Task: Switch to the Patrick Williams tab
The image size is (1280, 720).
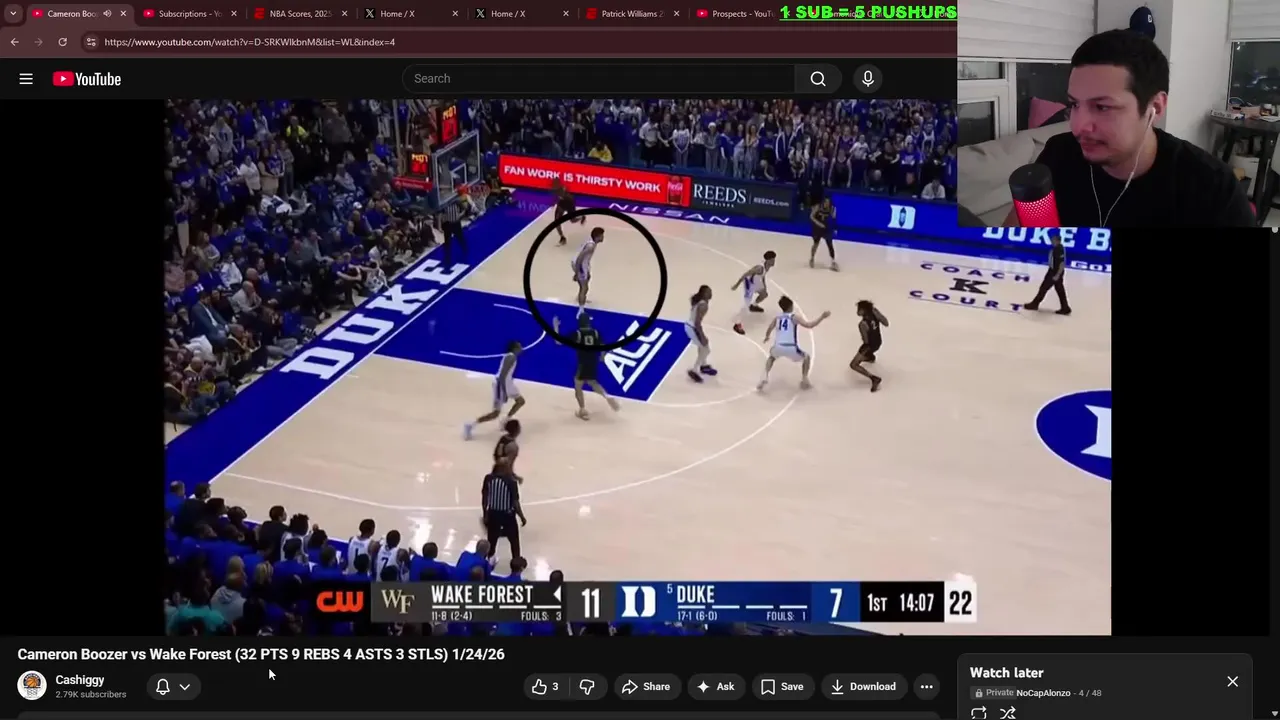Action: tap(630, 14)
